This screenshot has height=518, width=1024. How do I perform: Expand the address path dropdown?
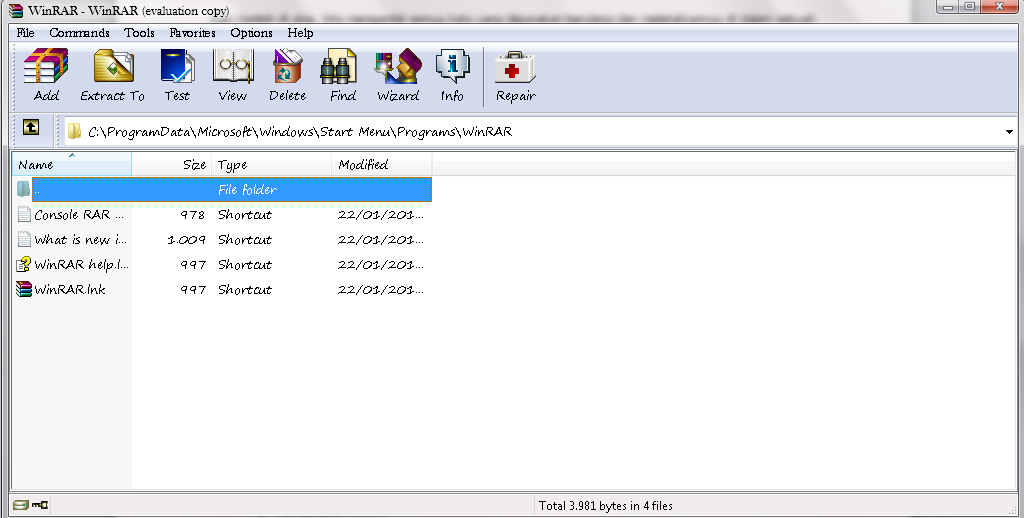tap(1009, 132)
